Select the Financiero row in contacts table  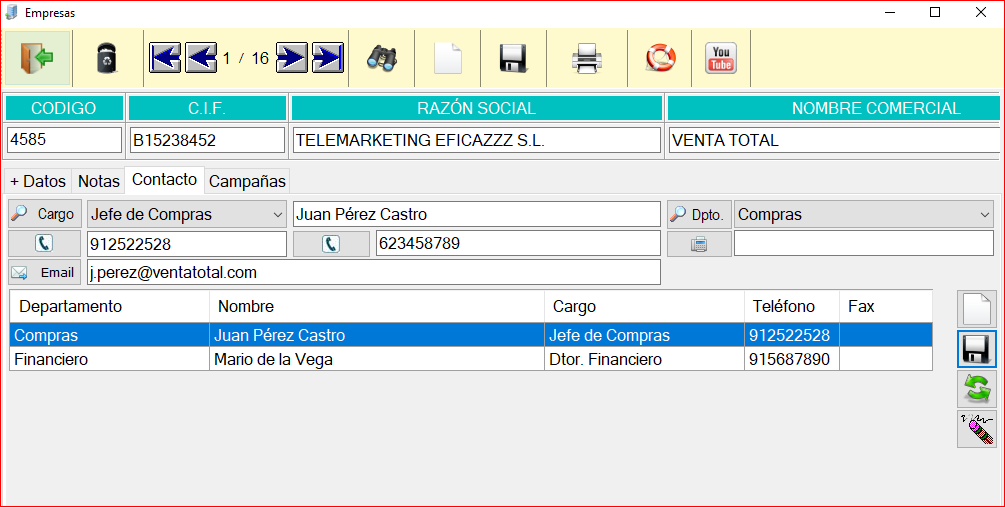(x=471, y=359)
